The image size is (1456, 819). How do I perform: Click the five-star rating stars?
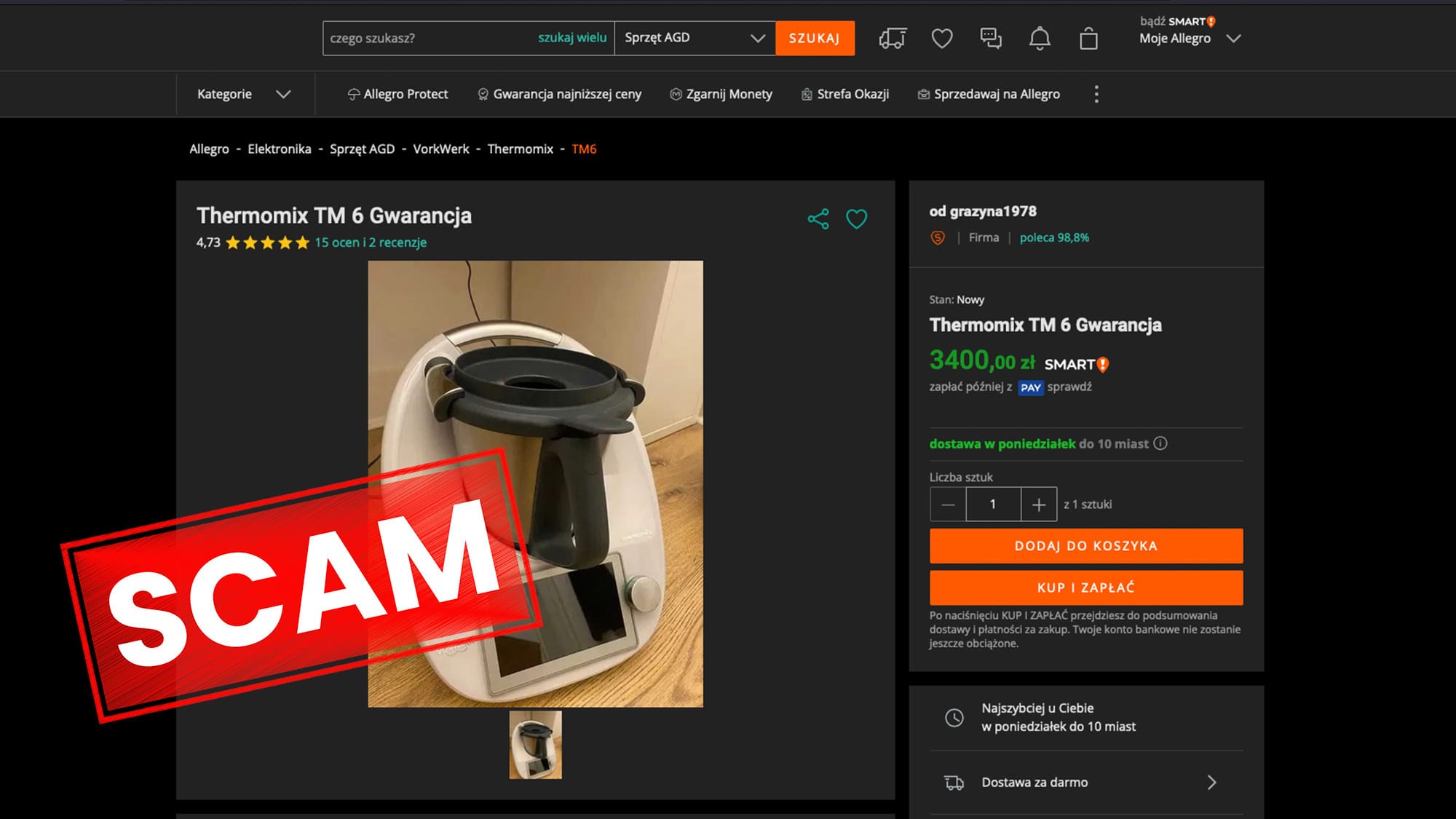(267, 242)
